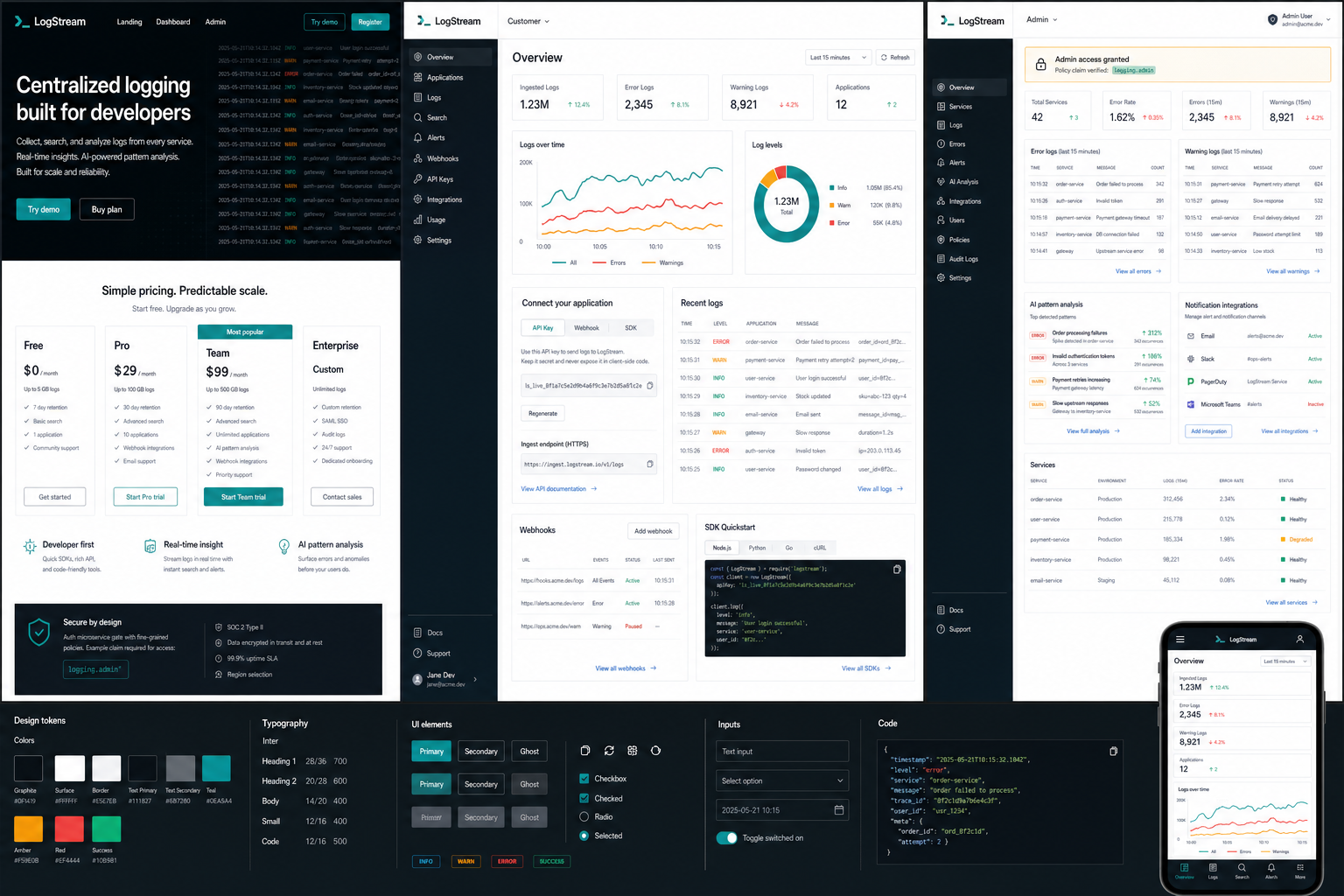
Task: Open 'View all services' link
Action: coord(1291,602)
